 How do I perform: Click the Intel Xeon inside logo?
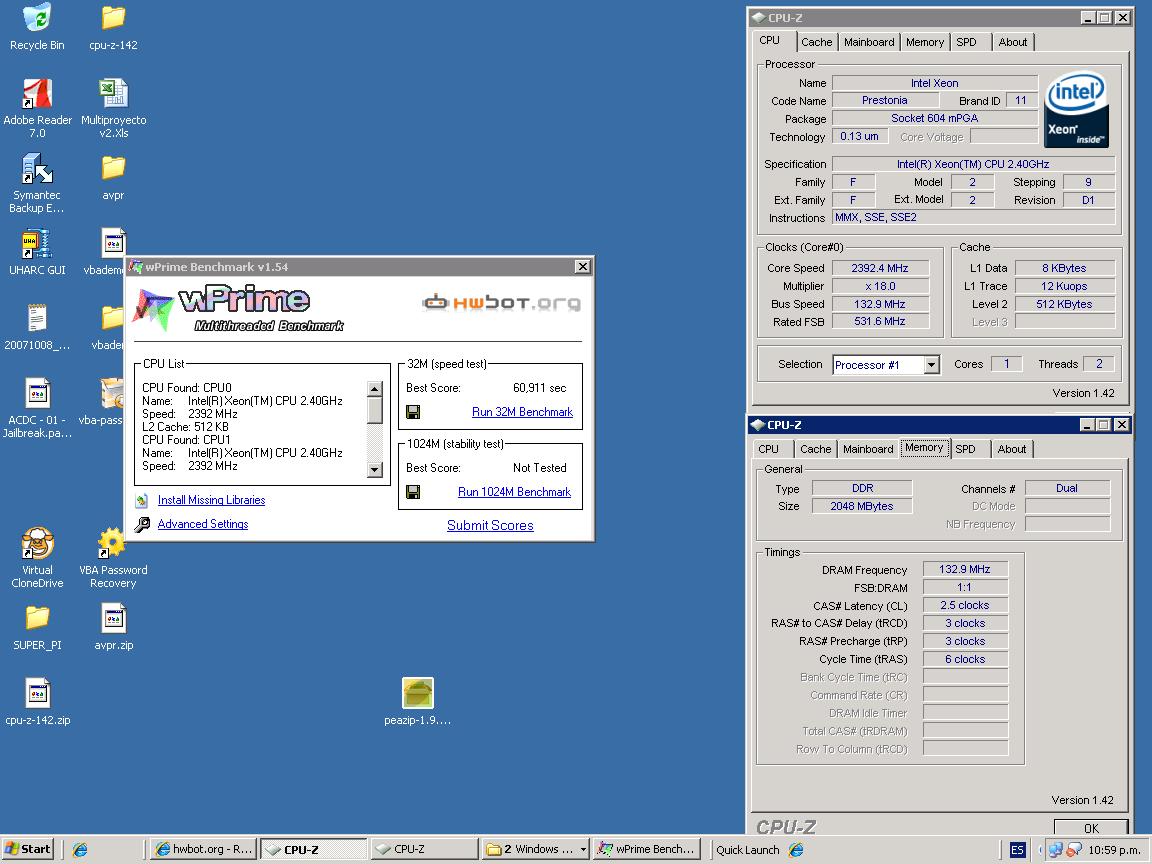1076,109
